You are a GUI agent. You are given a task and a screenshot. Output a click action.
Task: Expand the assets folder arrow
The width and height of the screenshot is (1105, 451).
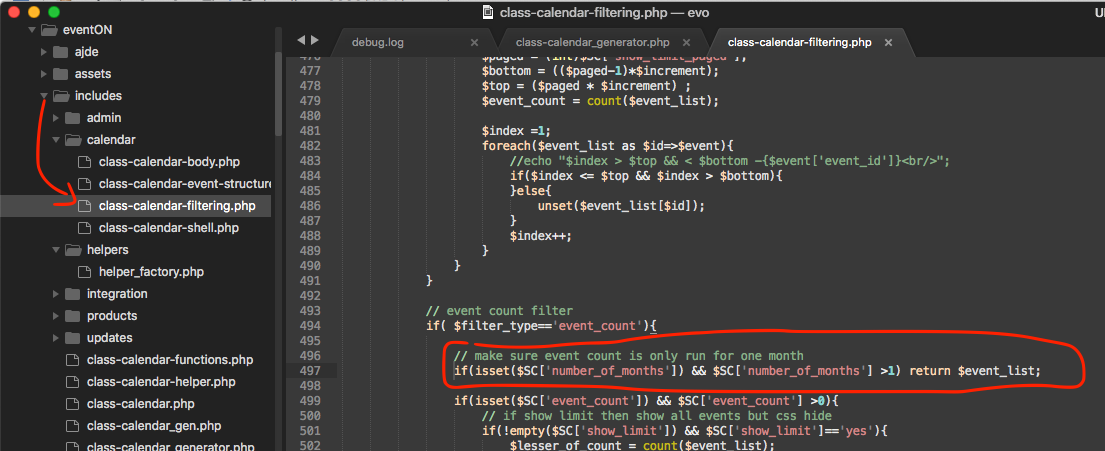point(44,74)
